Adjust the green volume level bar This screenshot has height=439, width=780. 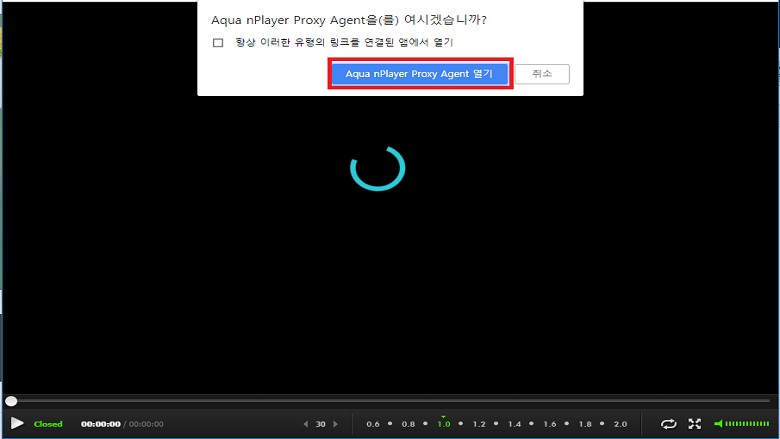(747, 424)
